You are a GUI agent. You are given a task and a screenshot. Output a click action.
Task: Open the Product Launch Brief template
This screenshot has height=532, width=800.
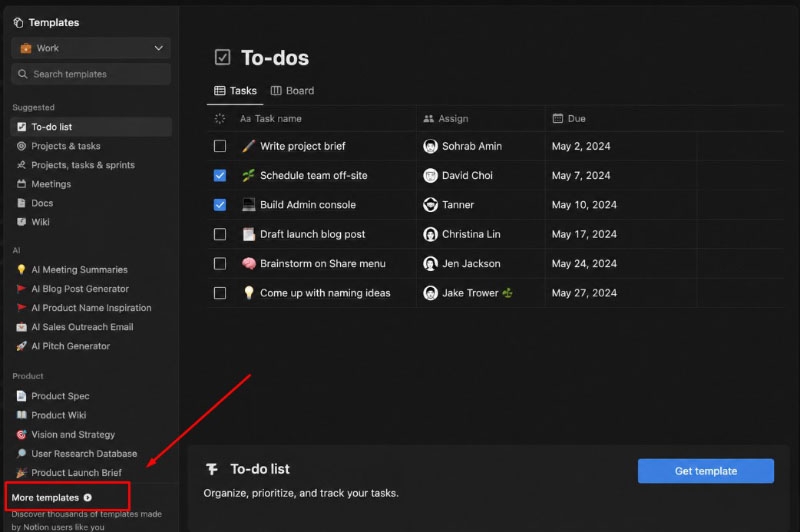(x=91, y=473)
